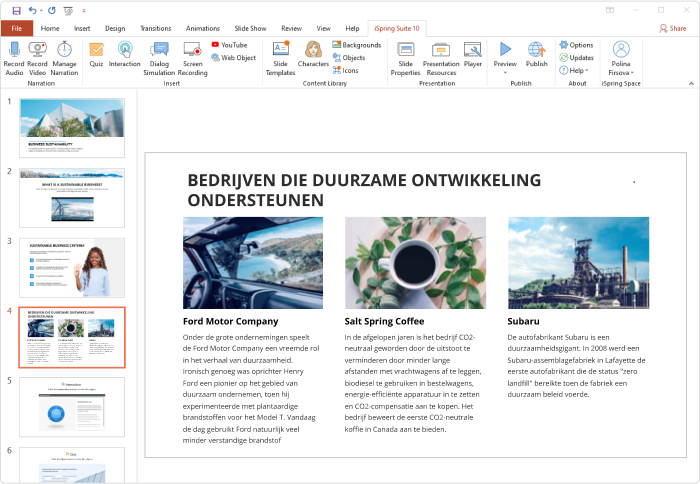Switch to the Home tab

50,28
